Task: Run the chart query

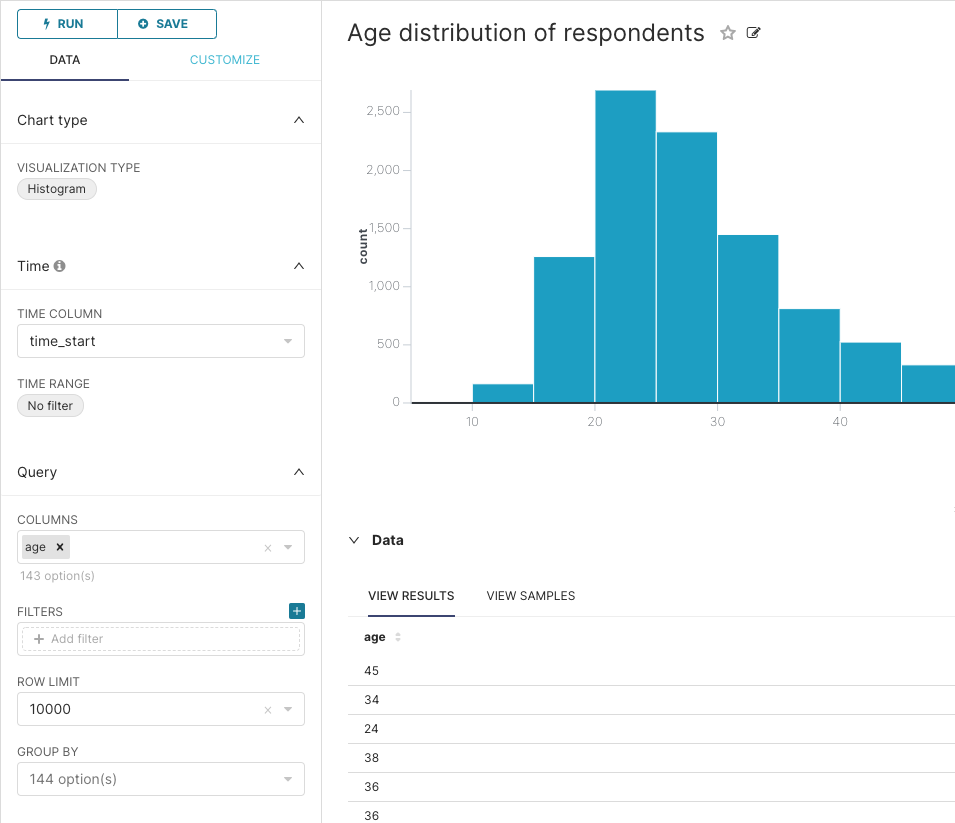Action: pos(67,24)
